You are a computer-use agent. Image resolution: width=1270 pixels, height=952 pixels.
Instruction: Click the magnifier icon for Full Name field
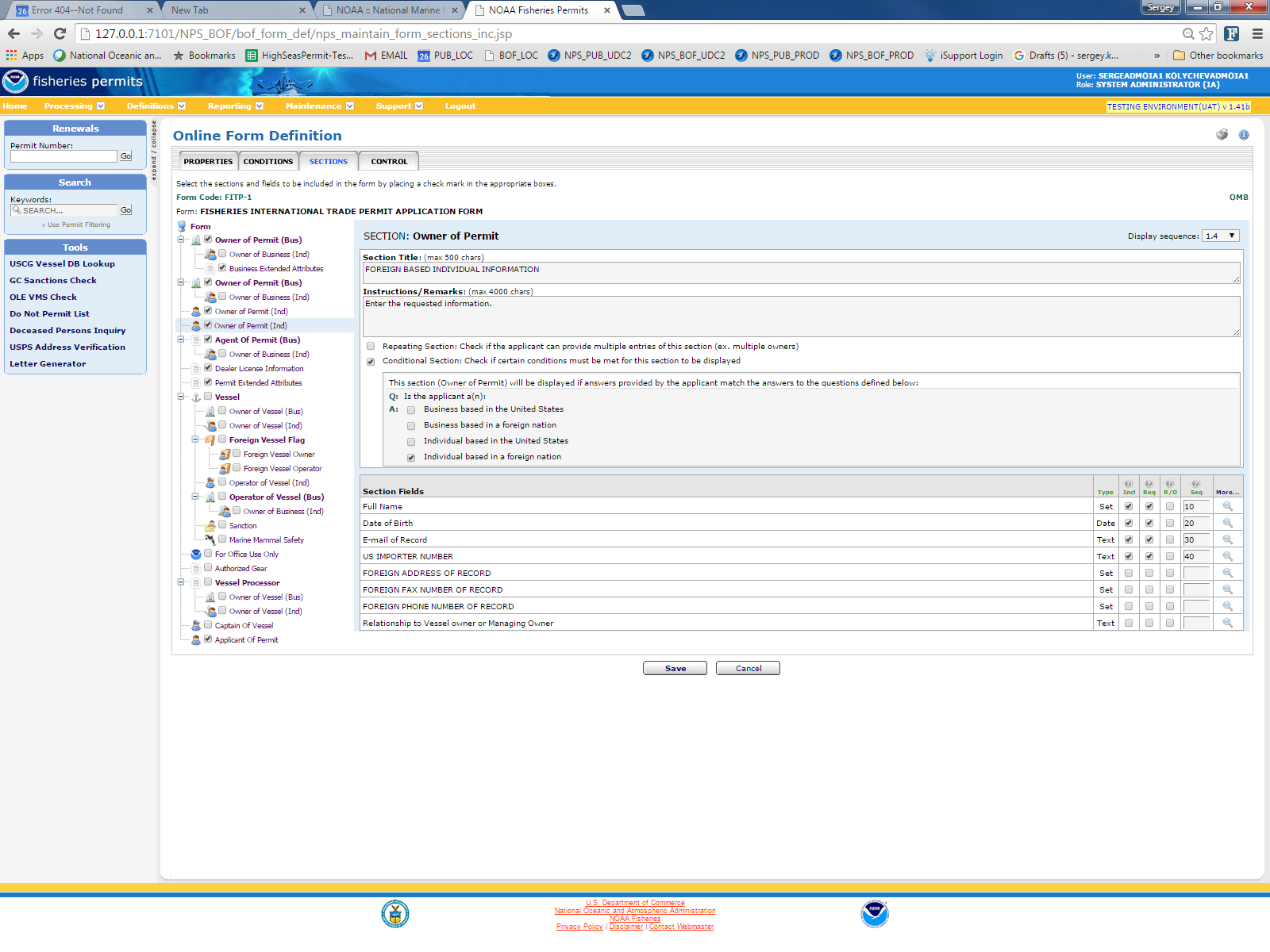click(x=1227, y=506)
